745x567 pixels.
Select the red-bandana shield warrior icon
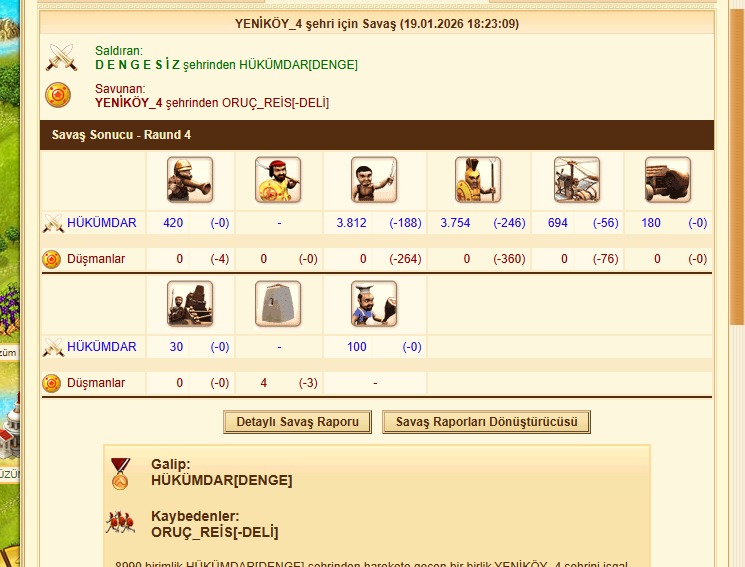278,180
